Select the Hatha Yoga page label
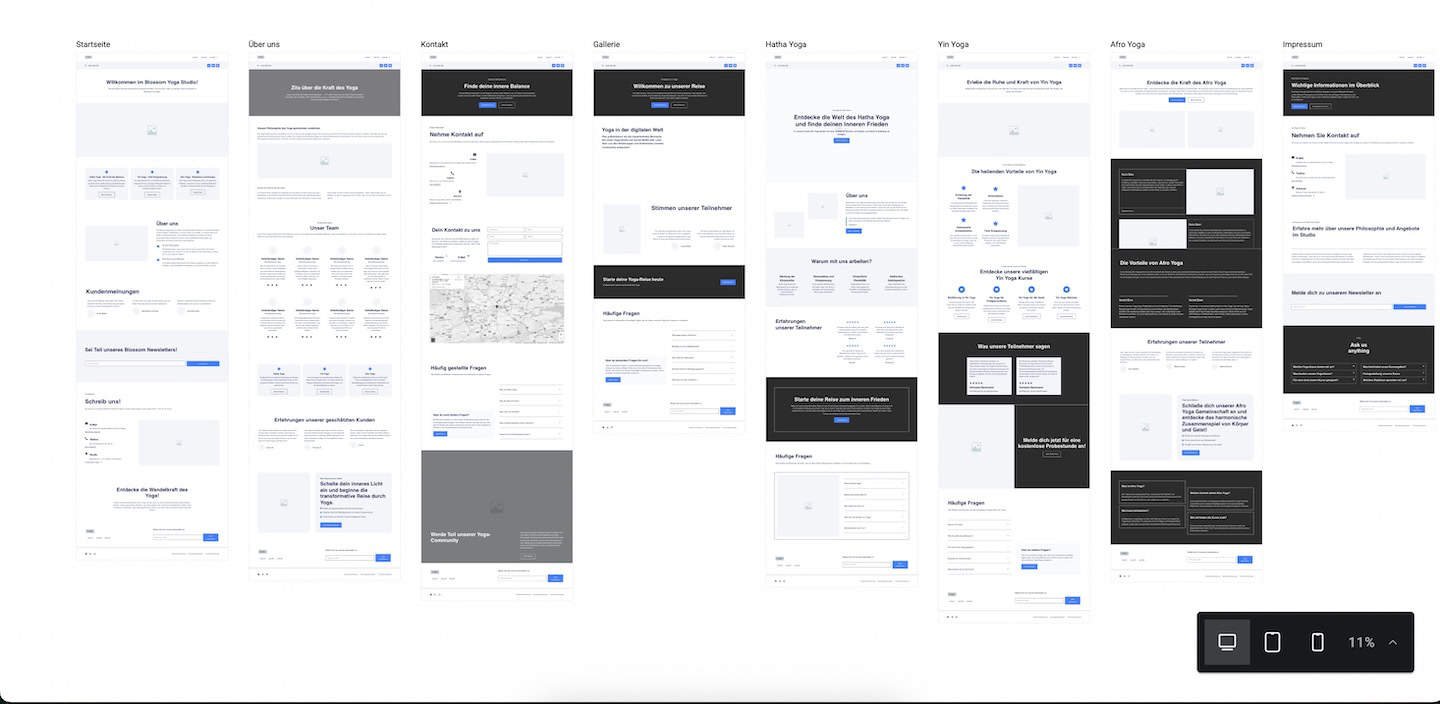The image size is (1440, 704). (786, 45)
